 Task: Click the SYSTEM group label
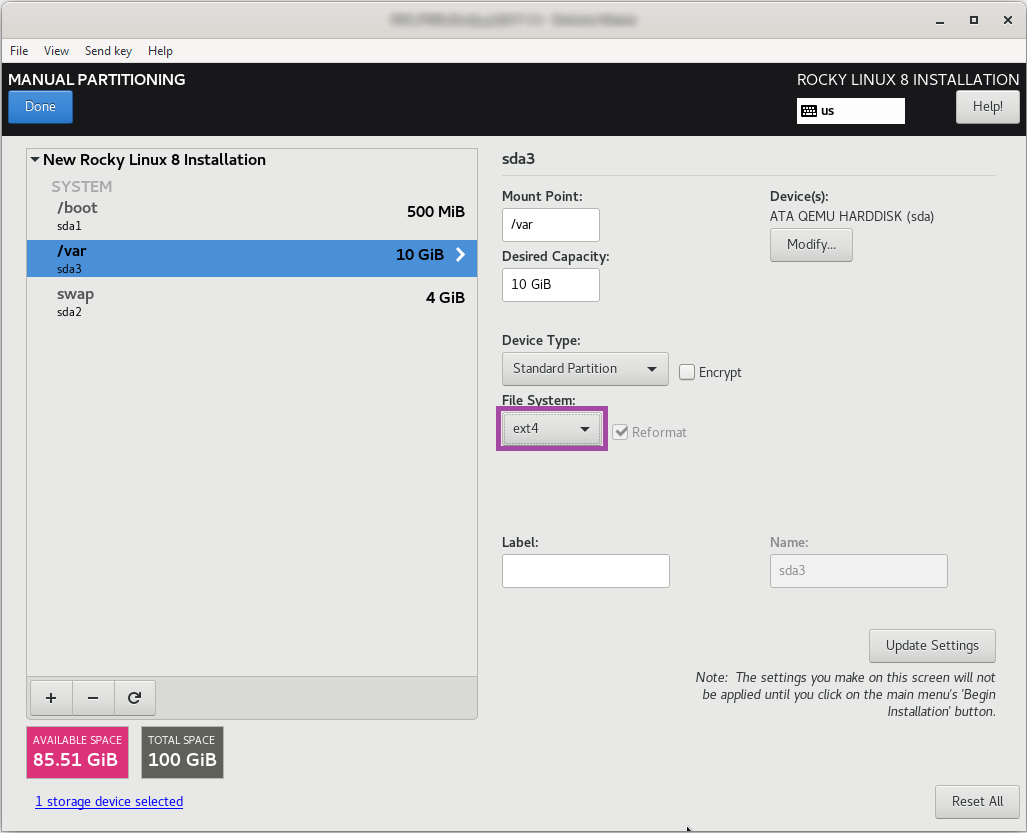(x=82, y=187)
